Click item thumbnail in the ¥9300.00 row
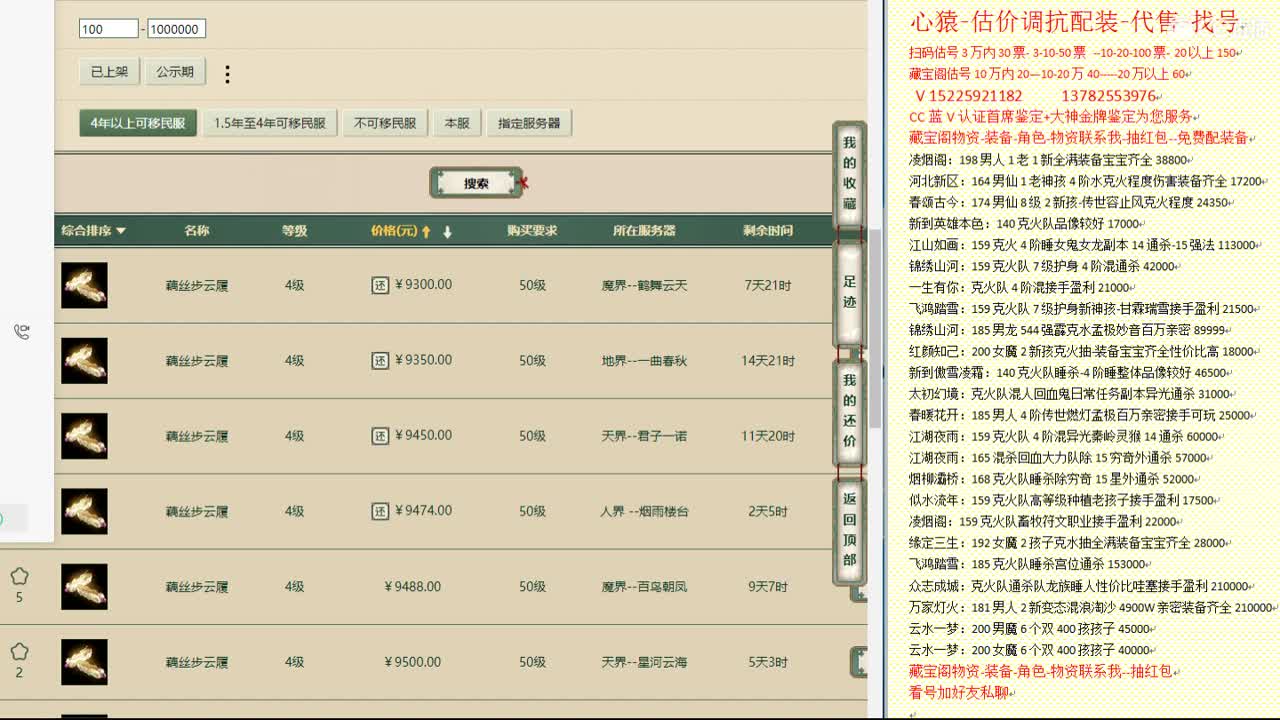 click(84, 285)
